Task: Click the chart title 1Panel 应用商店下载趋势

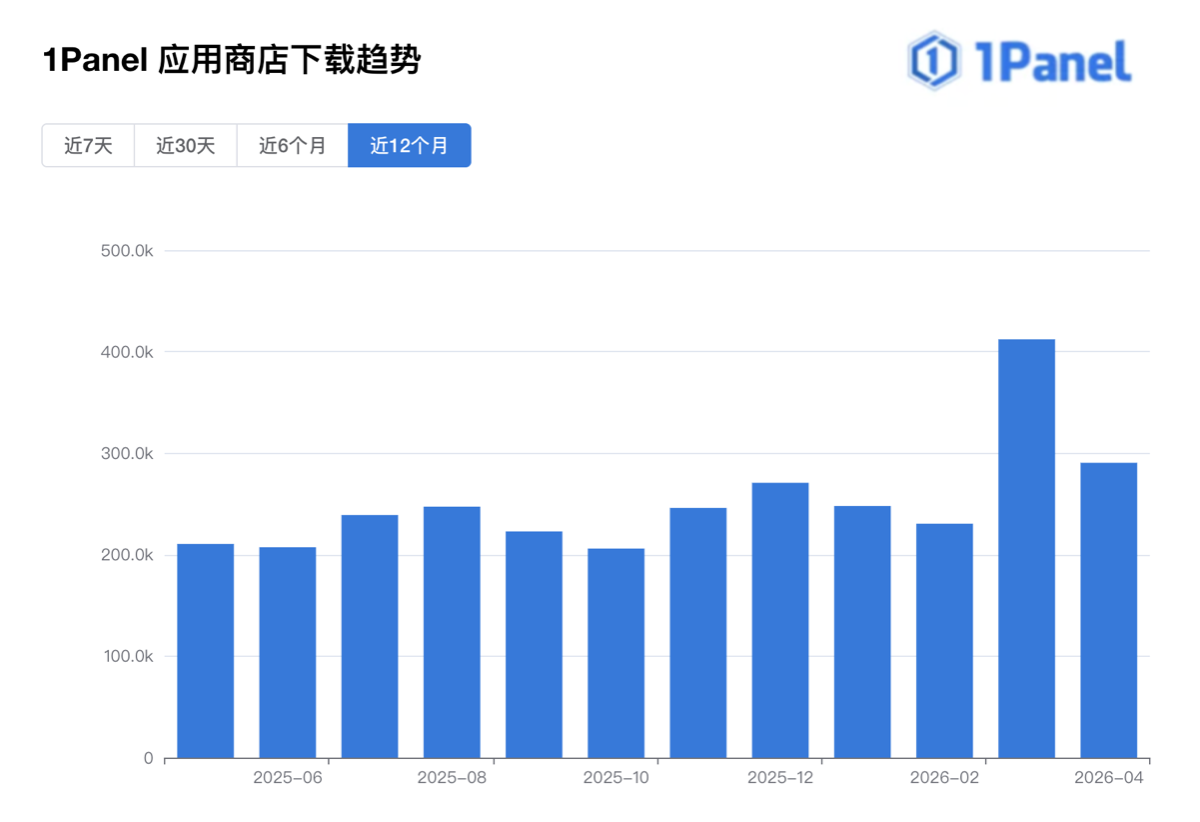Action: coord(233,60)
